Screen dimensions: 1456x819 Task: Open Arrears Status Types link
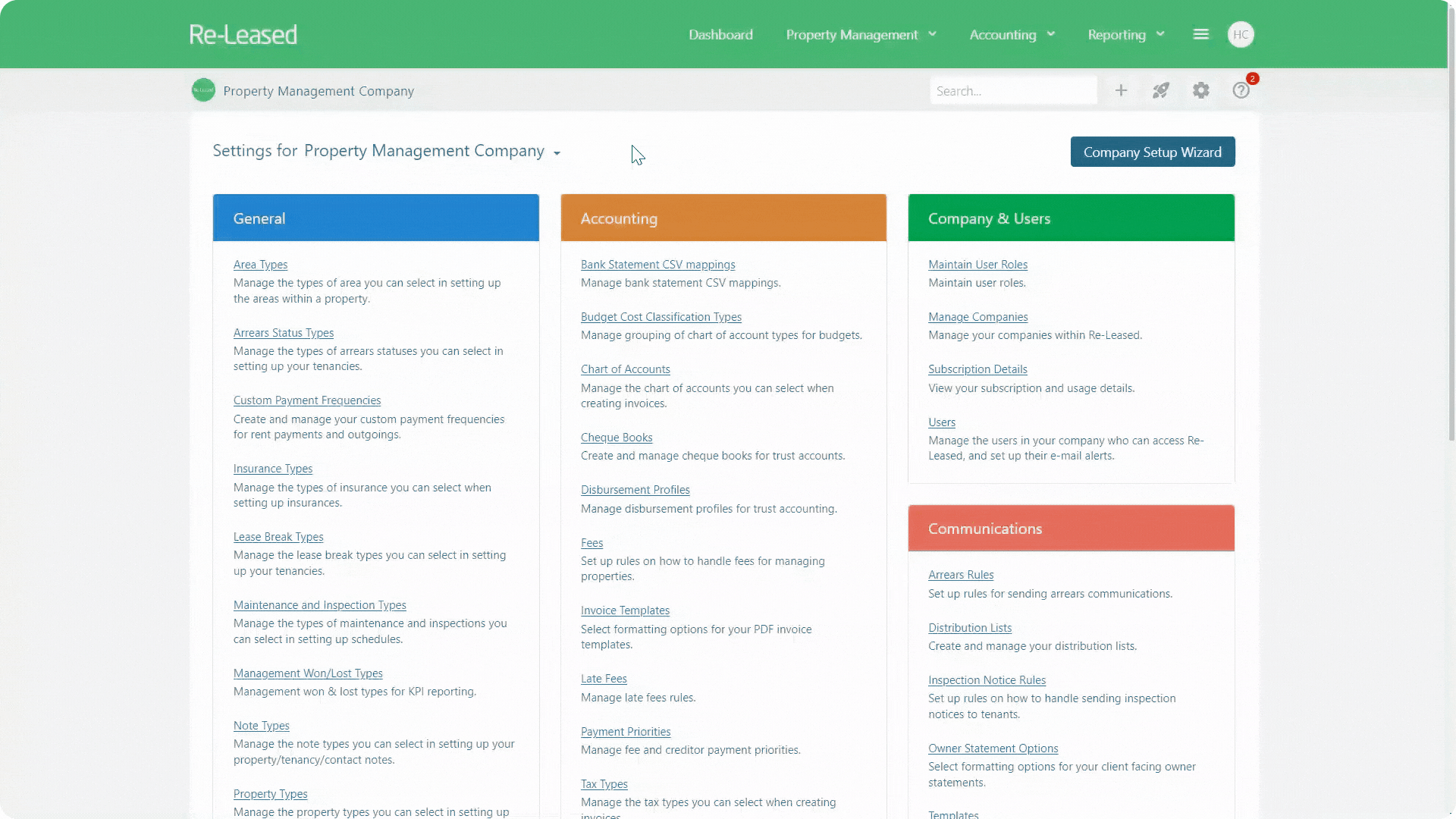[283, 332]
